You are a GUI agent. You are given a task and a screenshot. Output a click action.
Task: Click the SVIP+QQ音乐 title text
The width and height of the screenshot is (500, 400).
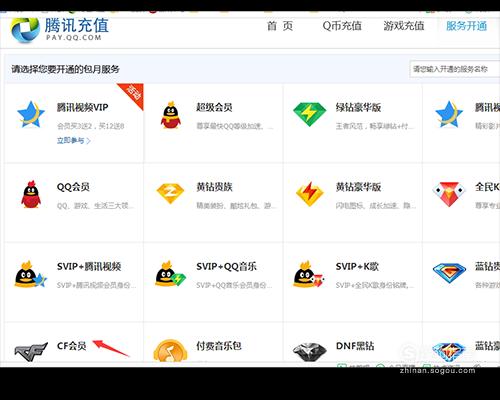[226, 267]
